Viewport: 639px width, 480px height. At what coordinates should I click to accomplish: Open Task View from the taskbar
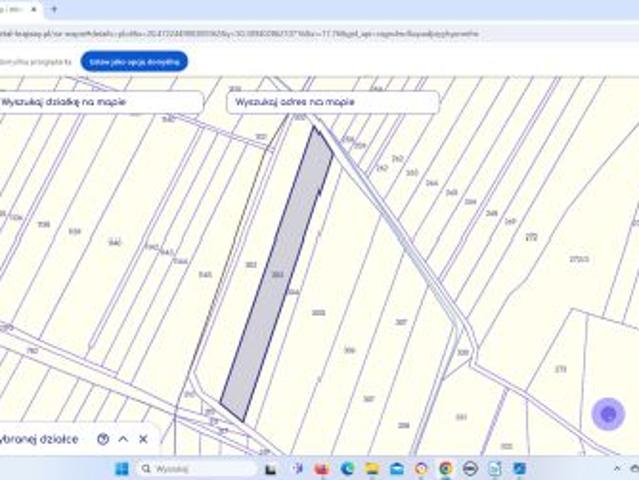270,468
